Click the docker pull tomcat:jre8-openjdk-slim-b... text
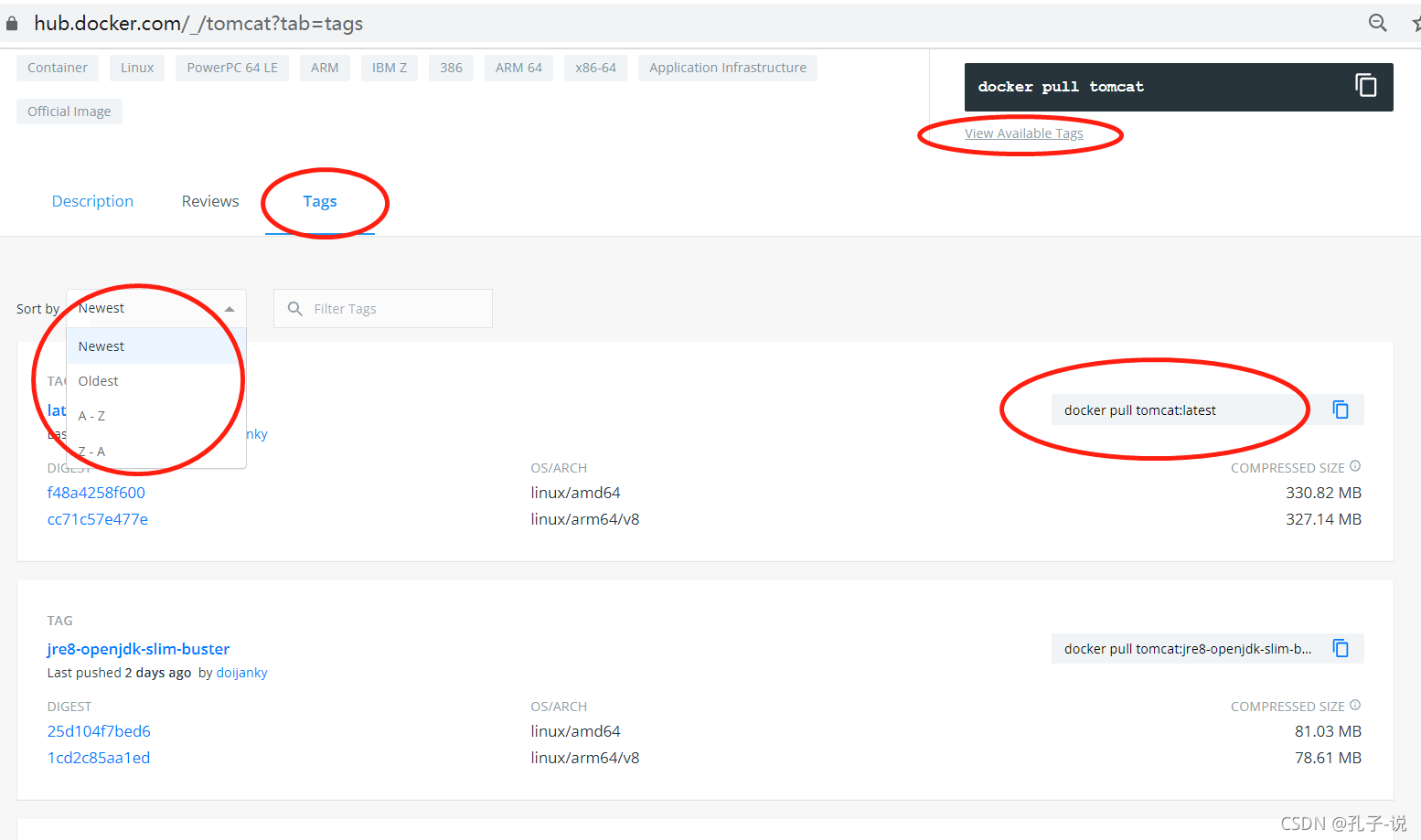The image size is (1421, 840). coord(1188,649)
